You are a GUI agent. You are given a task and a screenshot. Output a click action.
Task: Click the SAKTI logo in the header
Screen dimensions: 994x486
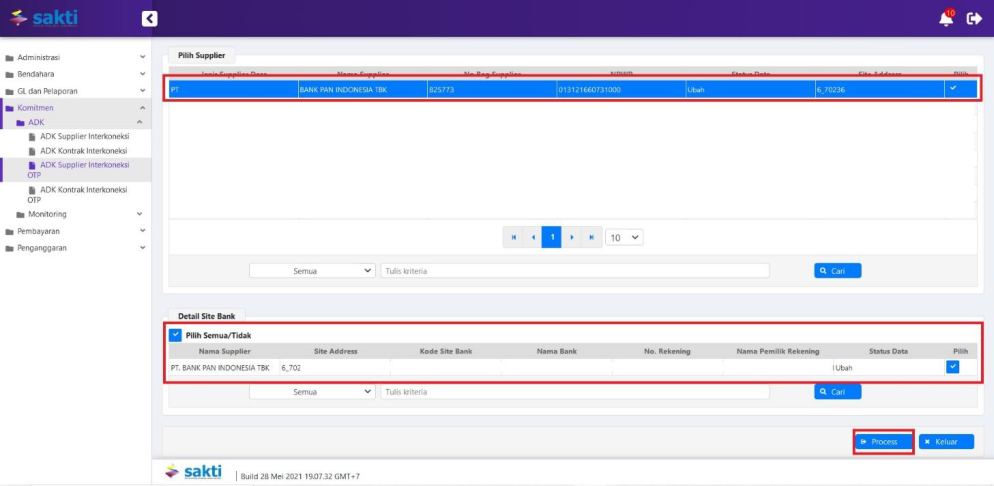pyautogui.click(x=43, y=18)
